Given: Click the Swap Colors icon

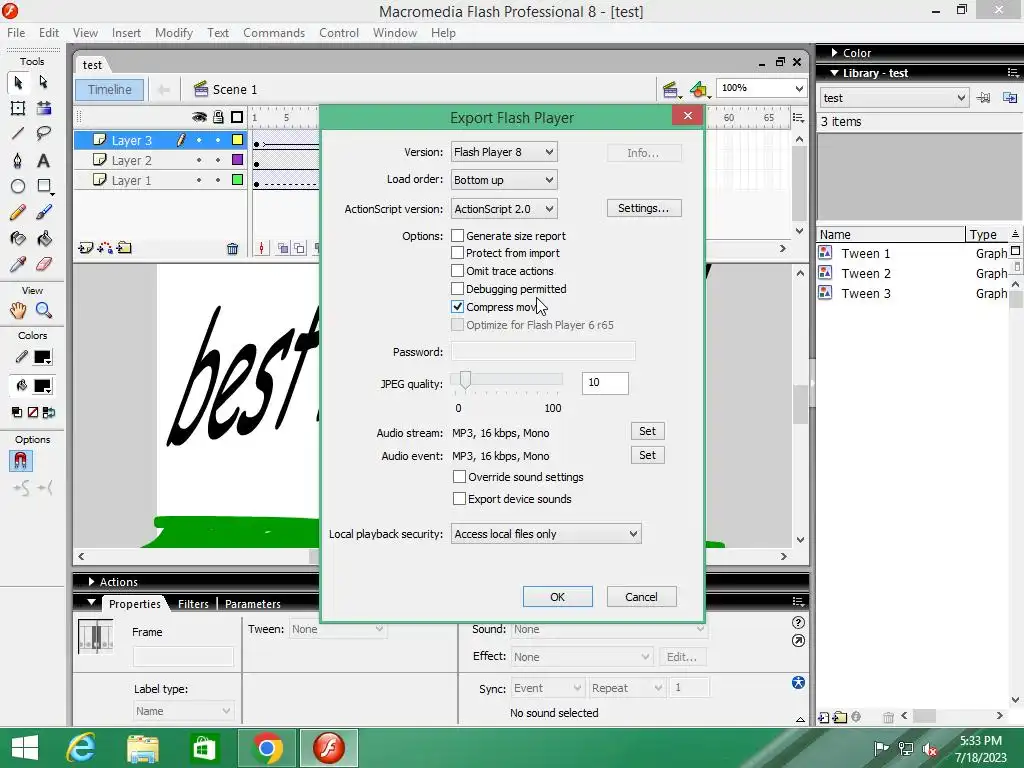Looking at the screenshot, I should pos(48,413).
